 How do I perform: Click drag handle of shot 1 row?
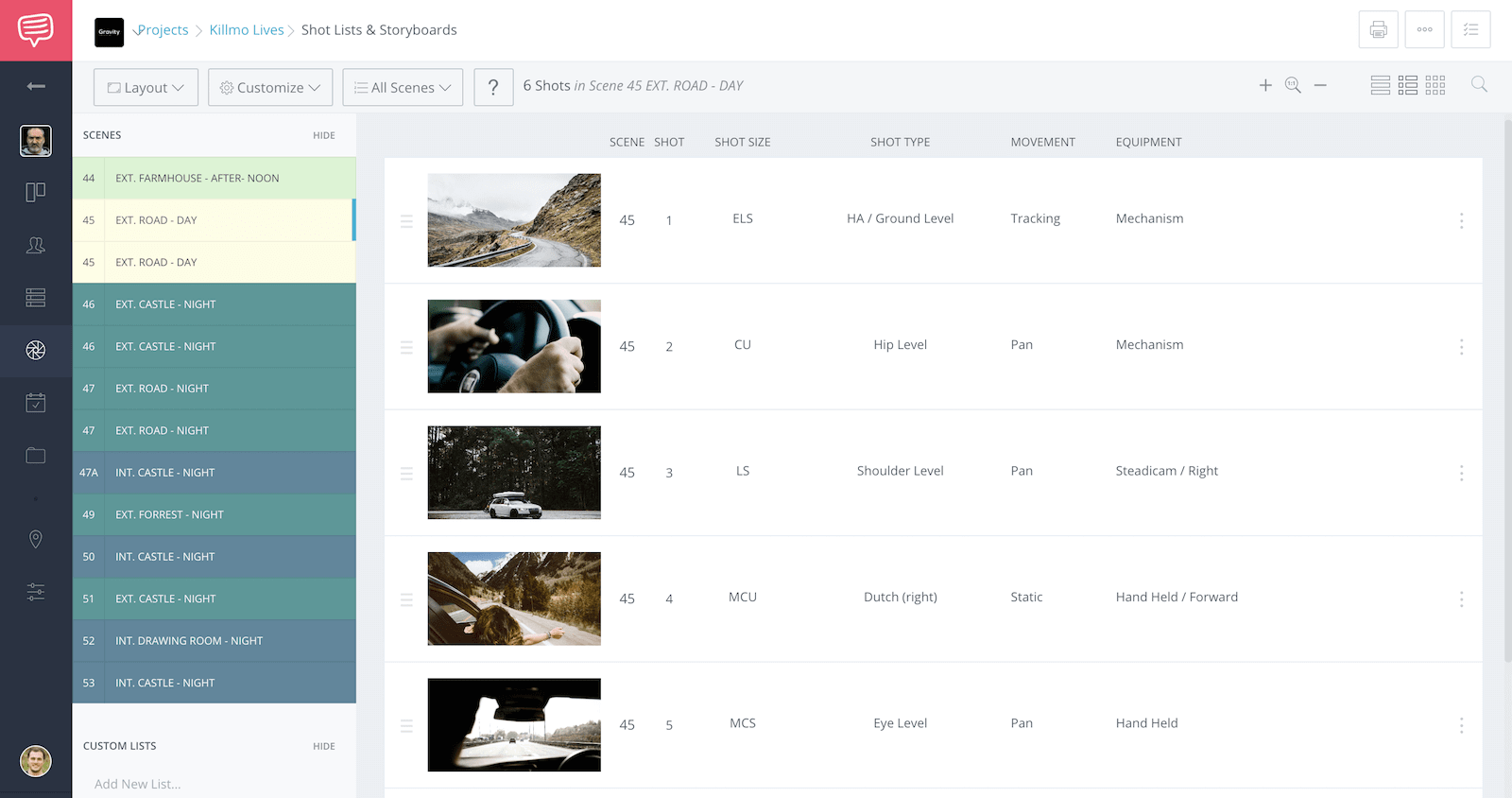click(x=406, y=221)
